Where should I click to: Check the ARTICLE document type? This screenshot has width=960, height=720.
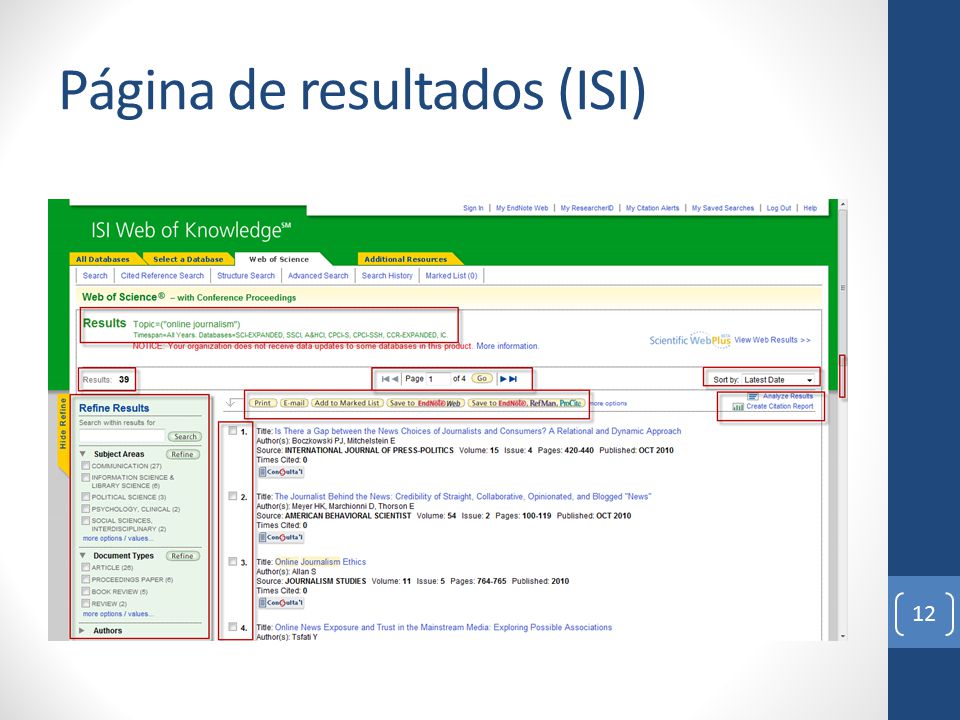[x=86, y=568]
